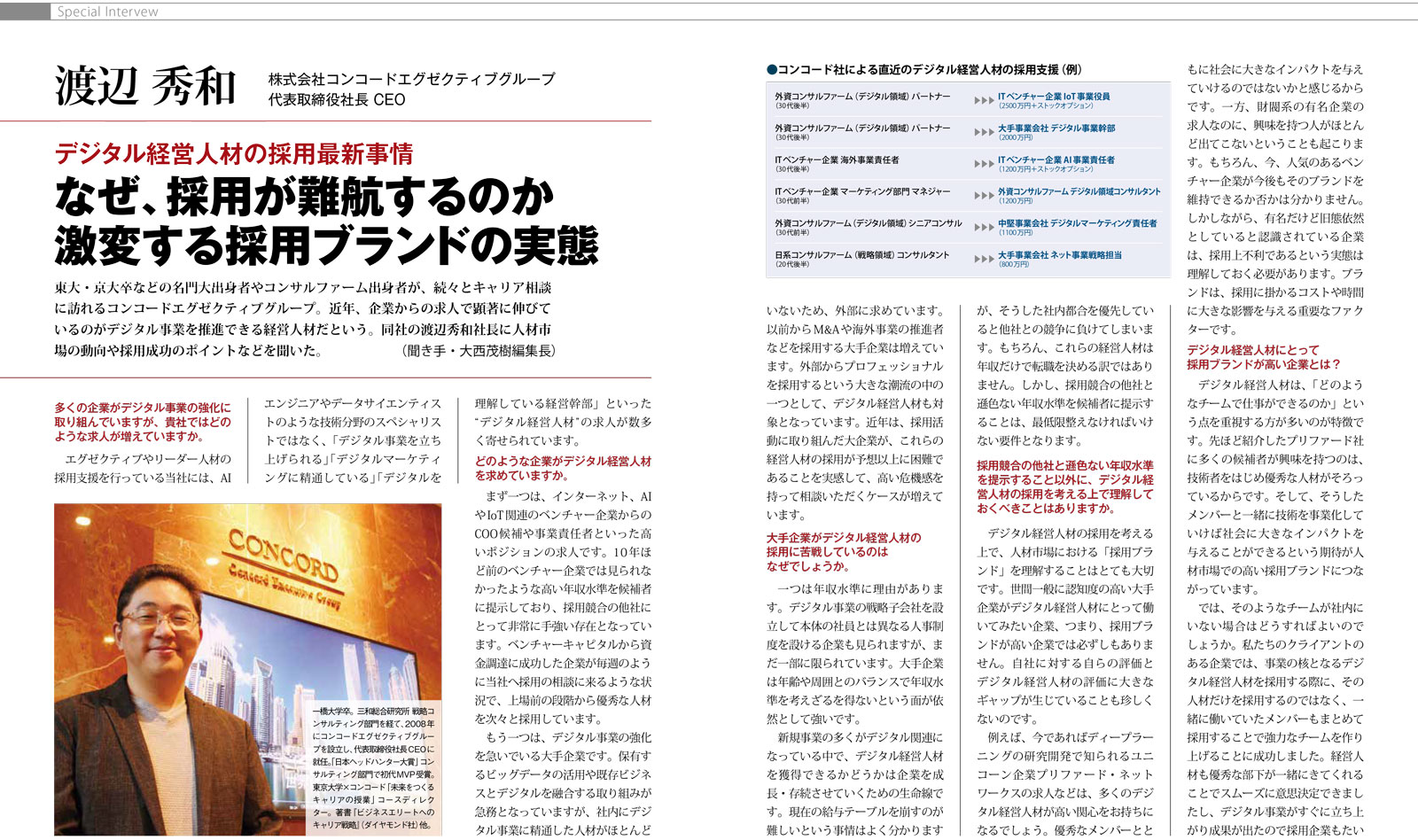
Task: Click the red heading line "採用ブランドが高い企業とは？"
Action: [1264, 364]
